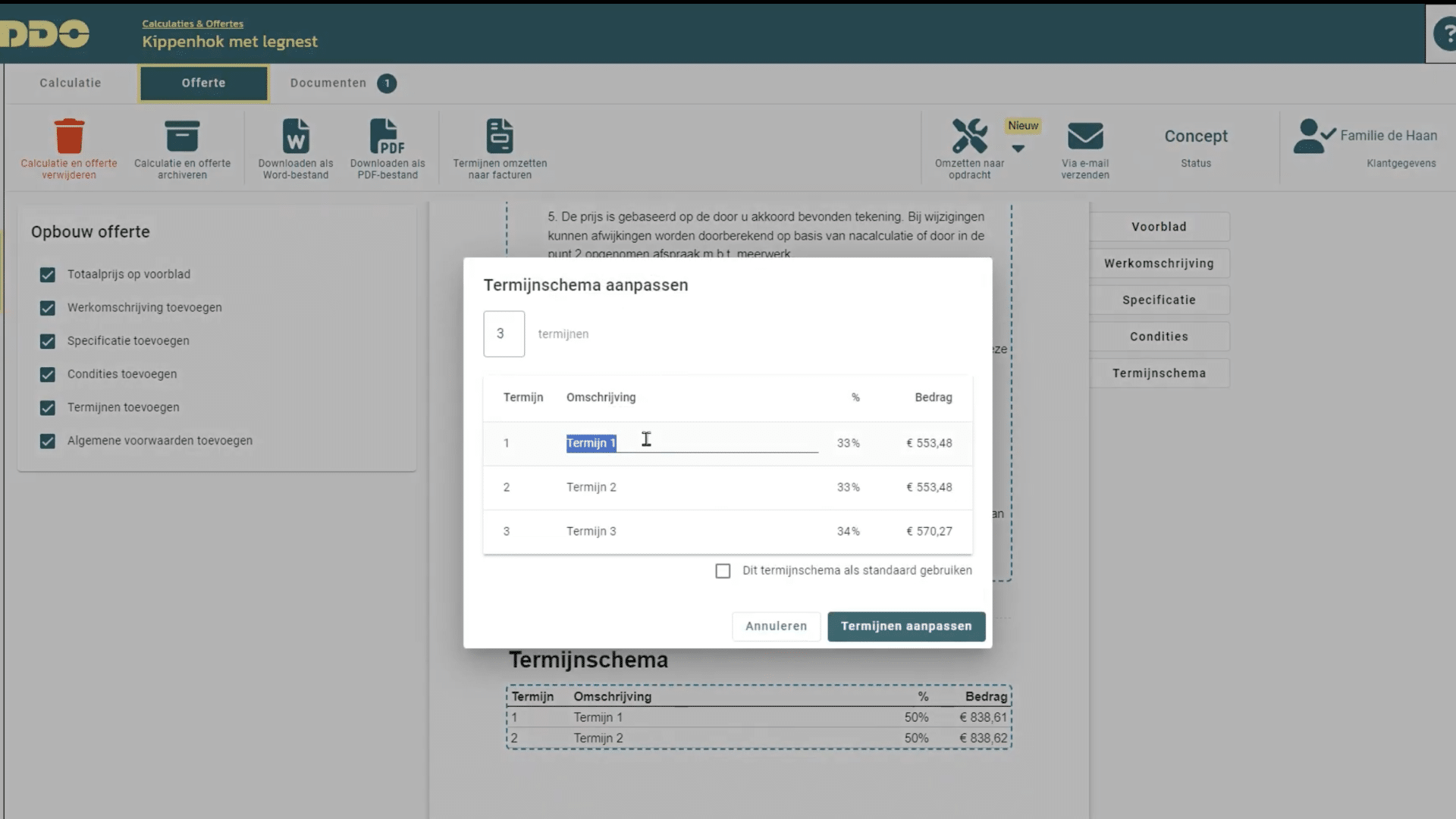Check Dit termijnschema als standaard gebruiken

click(x=723, y=571)
